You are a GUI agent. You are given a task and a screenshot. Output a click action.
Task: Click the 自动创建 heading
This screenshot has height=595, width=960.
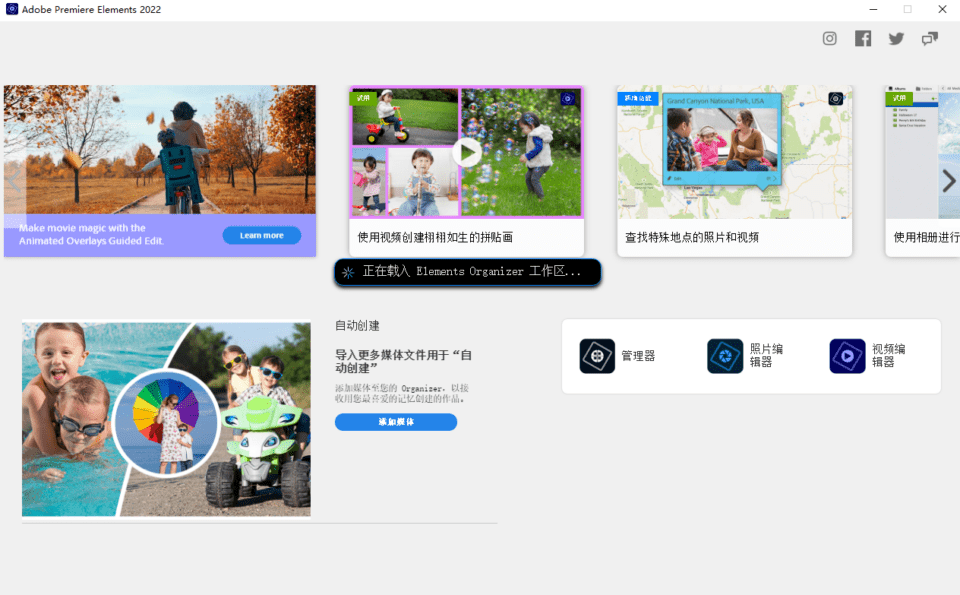(357, 326)
